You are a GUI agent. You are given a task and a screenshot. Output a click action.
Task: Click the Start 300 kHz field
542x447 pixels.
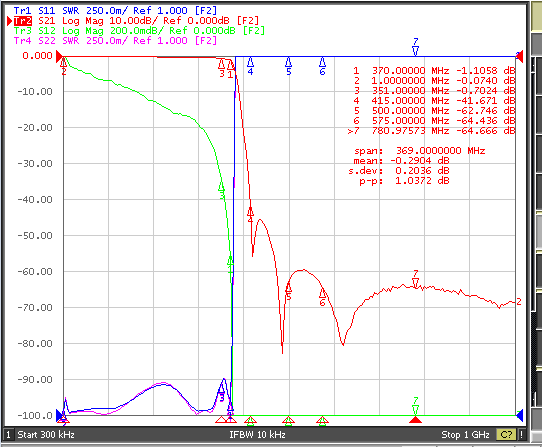point(46,435)
